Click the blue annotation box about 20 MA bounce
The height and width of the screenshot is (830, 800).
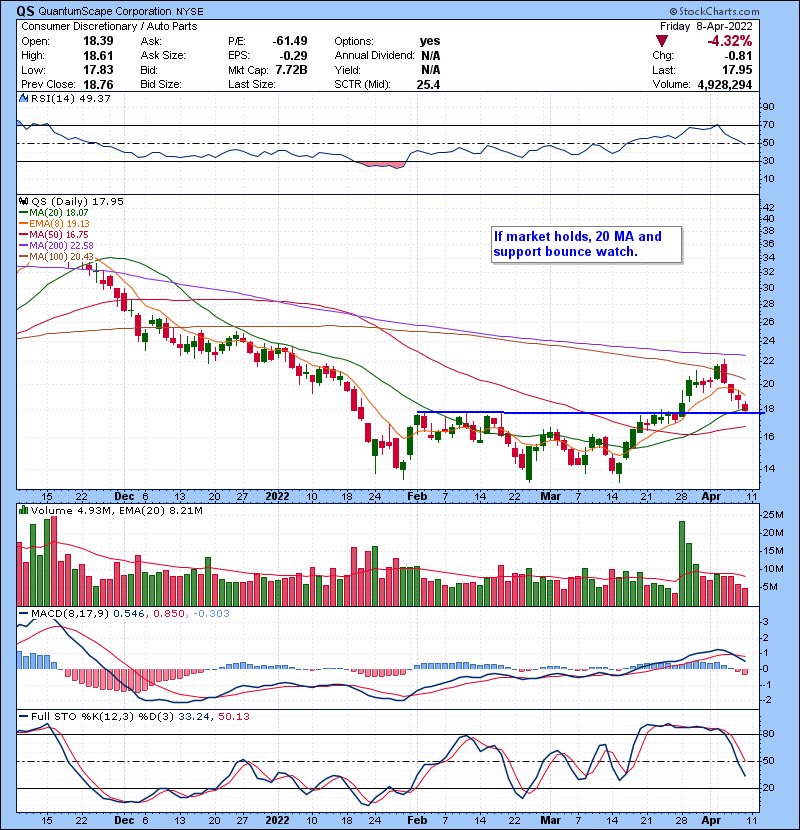pyautogui.click(x=586, y=244)
